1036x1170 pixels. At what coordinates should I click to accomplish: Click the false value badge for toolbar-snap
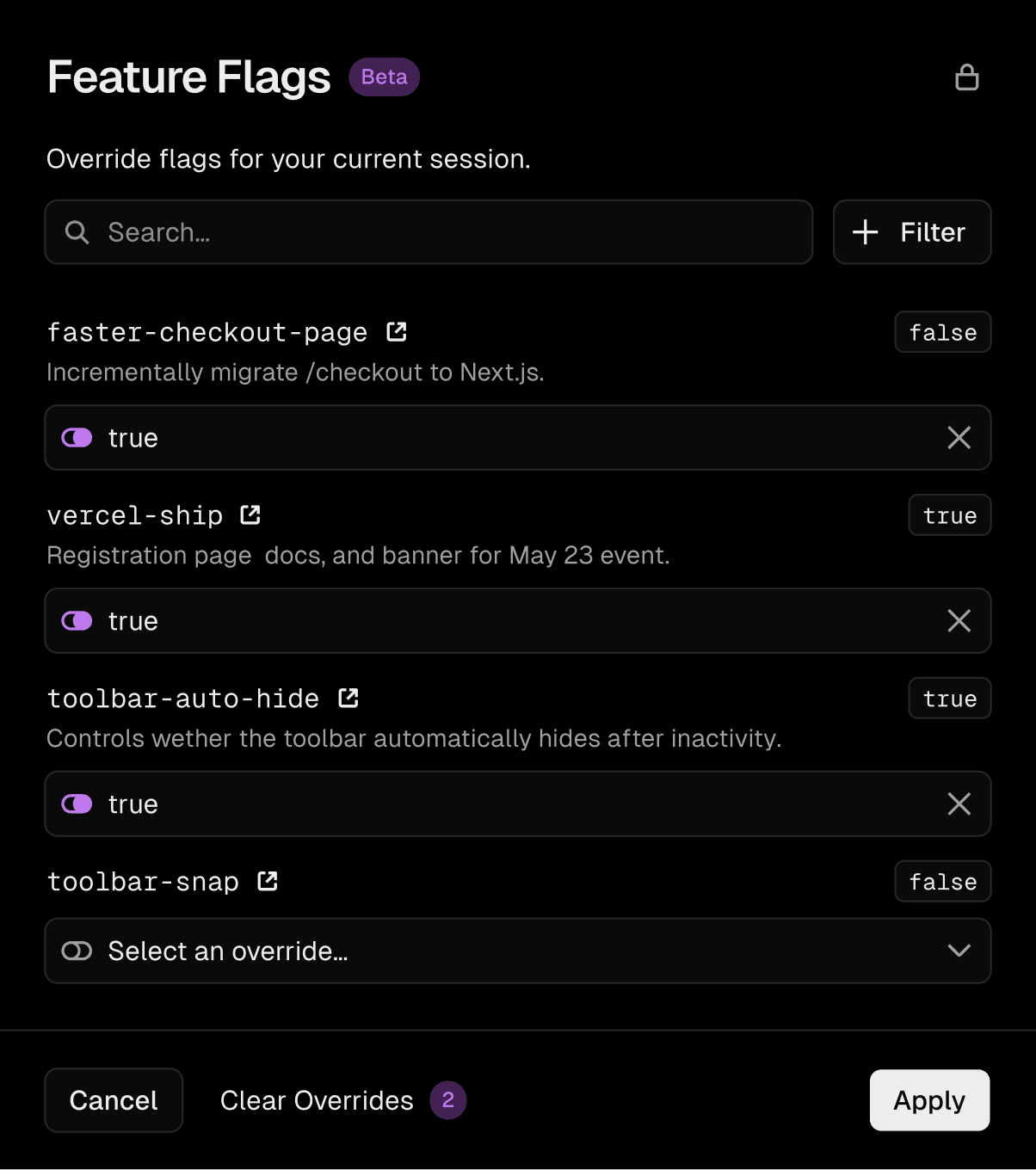coord(942,881)
